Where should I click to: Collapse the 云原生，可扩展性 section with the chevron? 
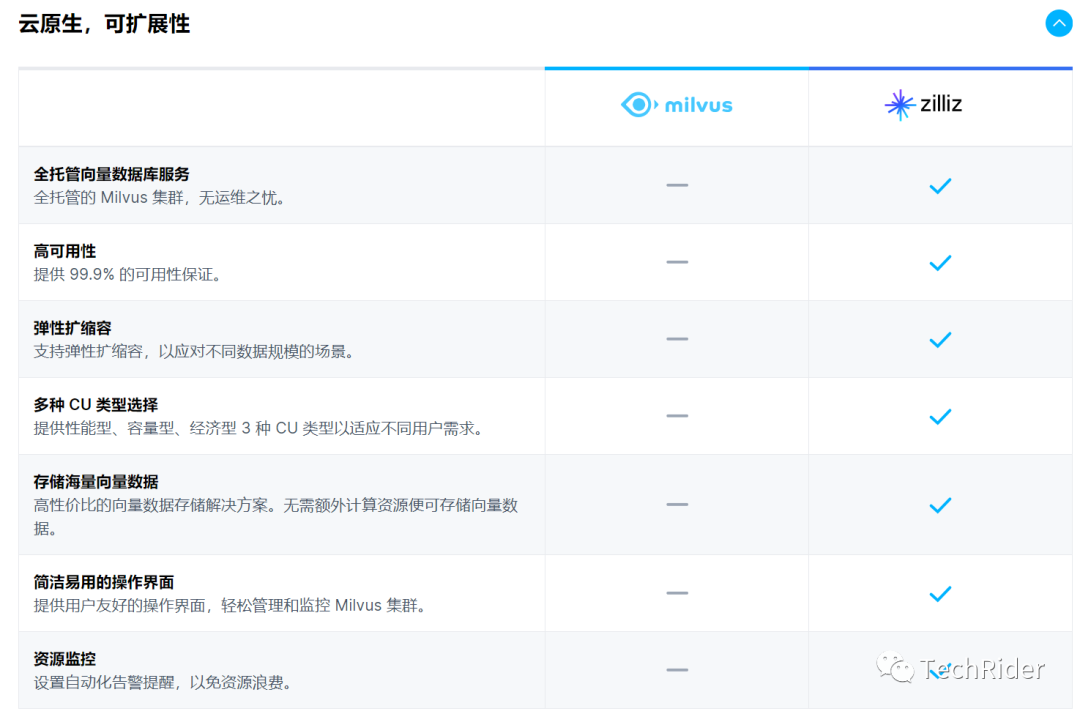(1059, 23)
